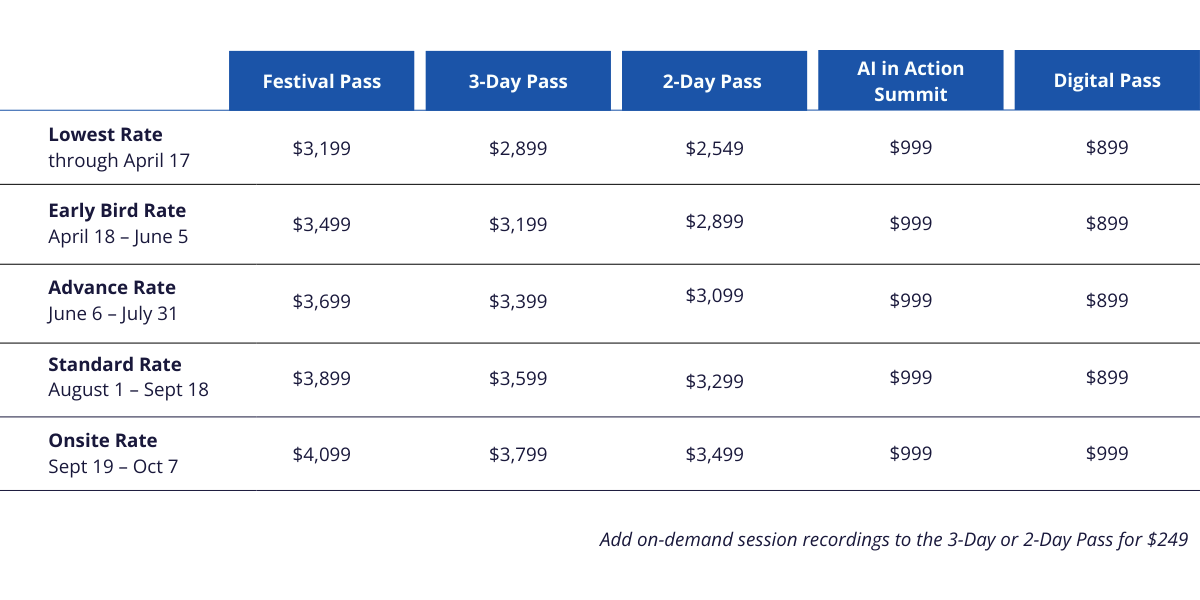Click the Onsite Rate row label
1200x600 pixels.
point(103,441)
